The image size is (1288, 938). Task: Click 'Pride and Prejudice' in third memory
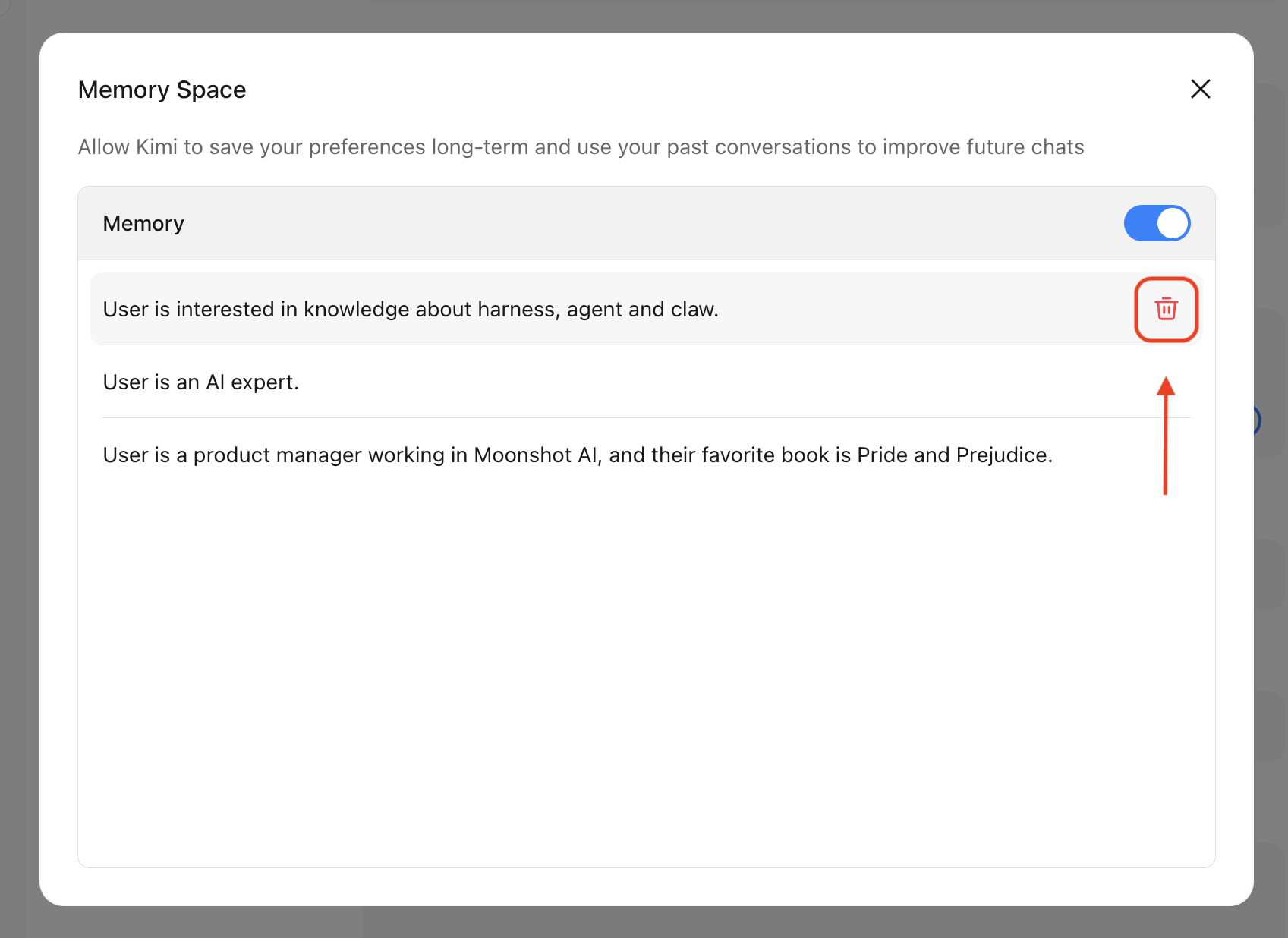click(953, 455)
